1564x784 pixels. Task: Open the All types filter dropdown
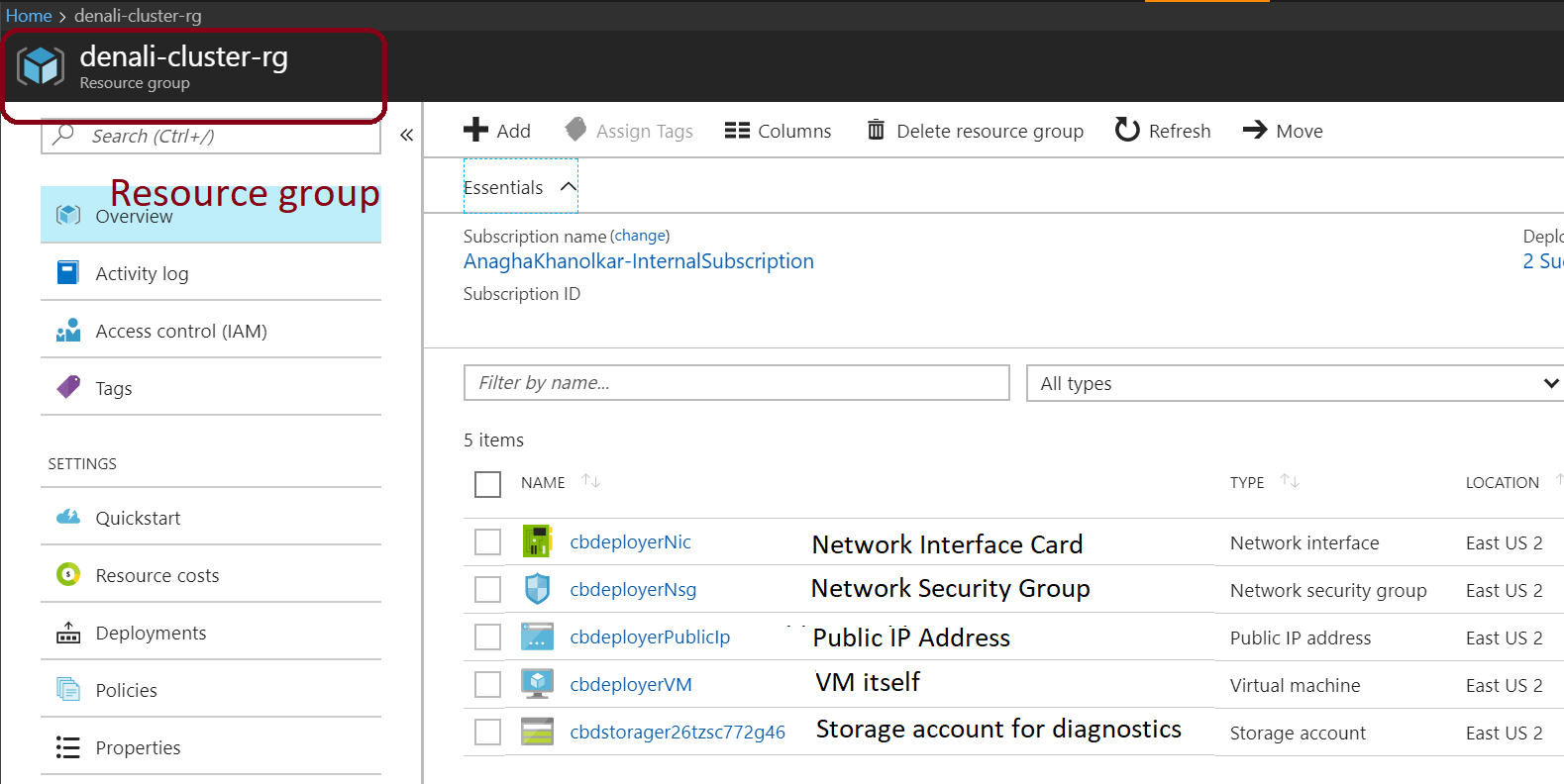[1296, 383]
